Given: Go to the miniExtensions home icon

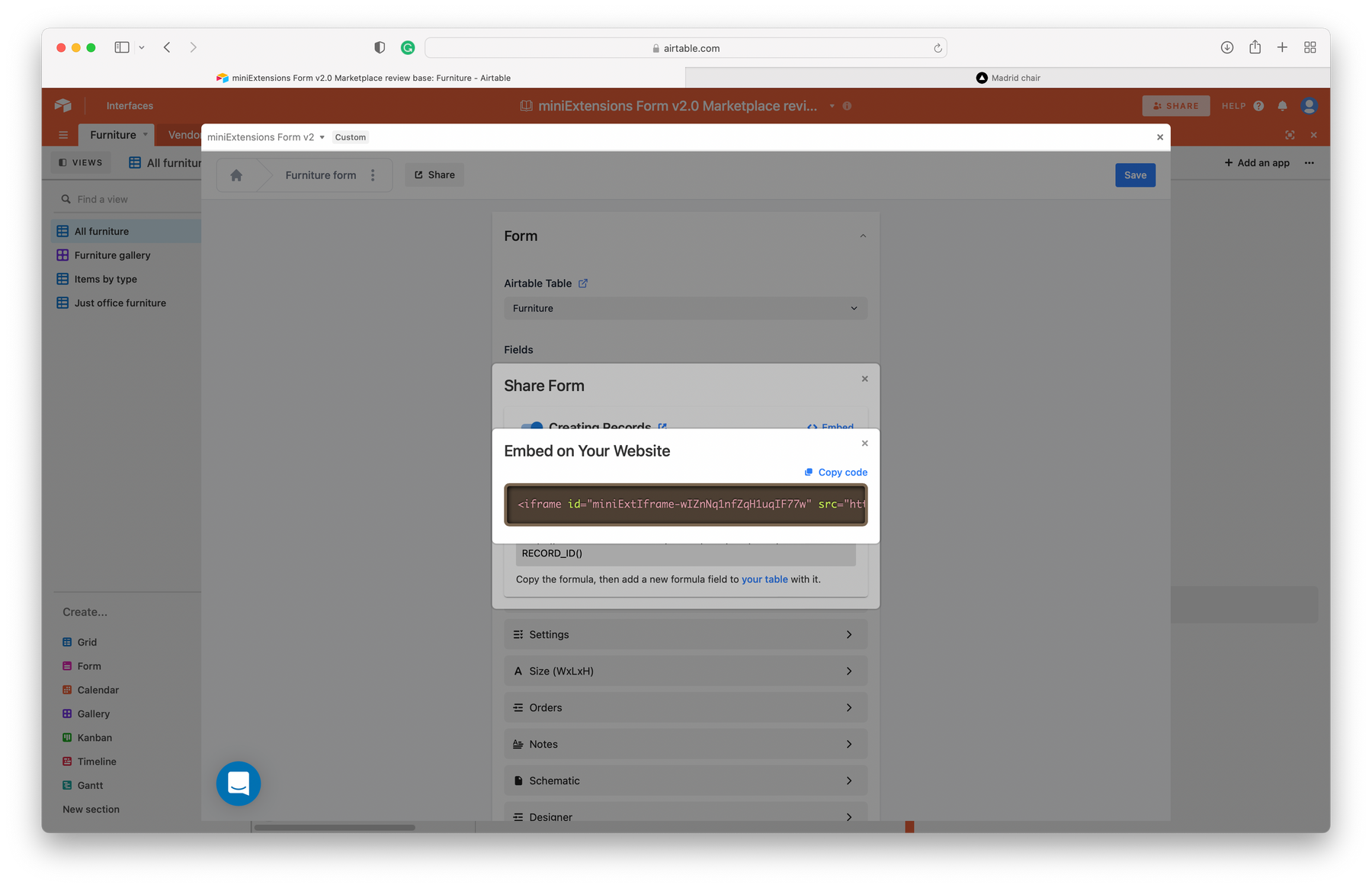Looking at the screenshot, I should (x=236, y=175).
